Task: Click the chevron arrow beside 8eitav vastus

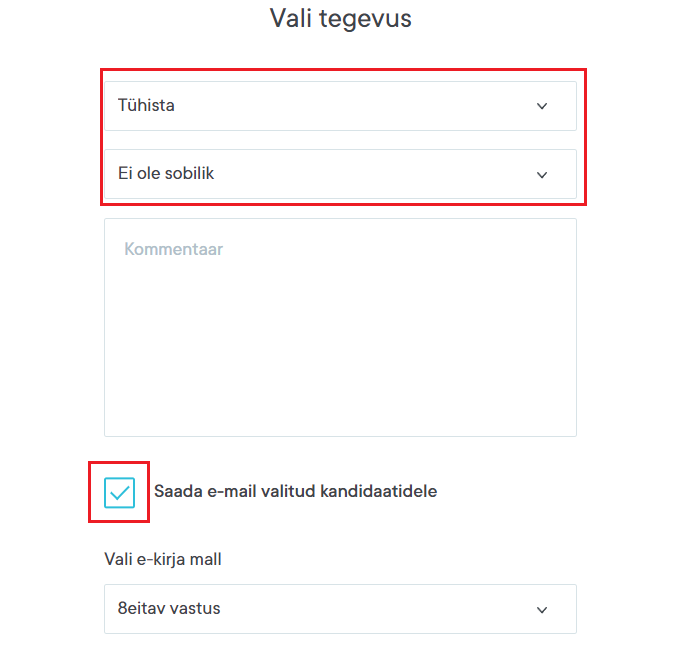Action: [x=542, y=610]
